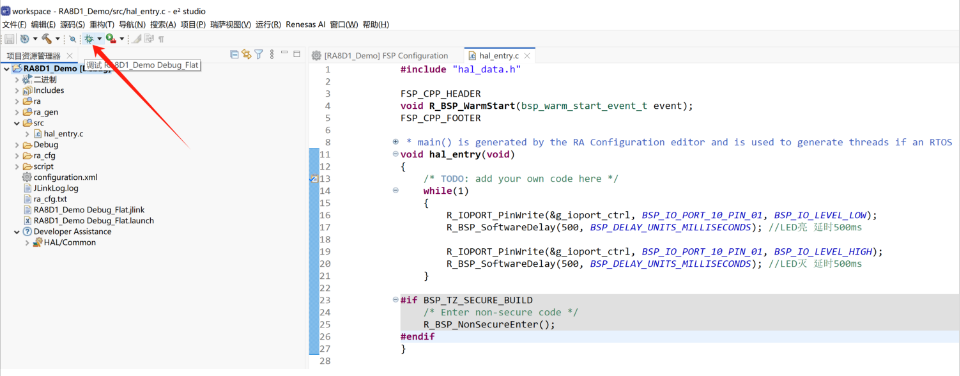Open the debug bug dropdown arrow
Image resolution: width=960 pixels, height=376 pixels.
point(99,39)
